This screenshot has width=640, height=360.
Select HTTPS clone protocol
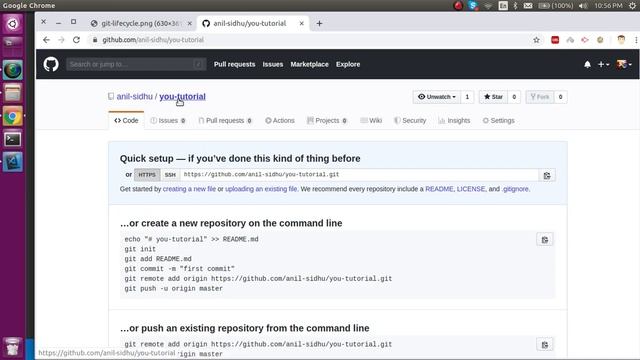pos(147,175)
